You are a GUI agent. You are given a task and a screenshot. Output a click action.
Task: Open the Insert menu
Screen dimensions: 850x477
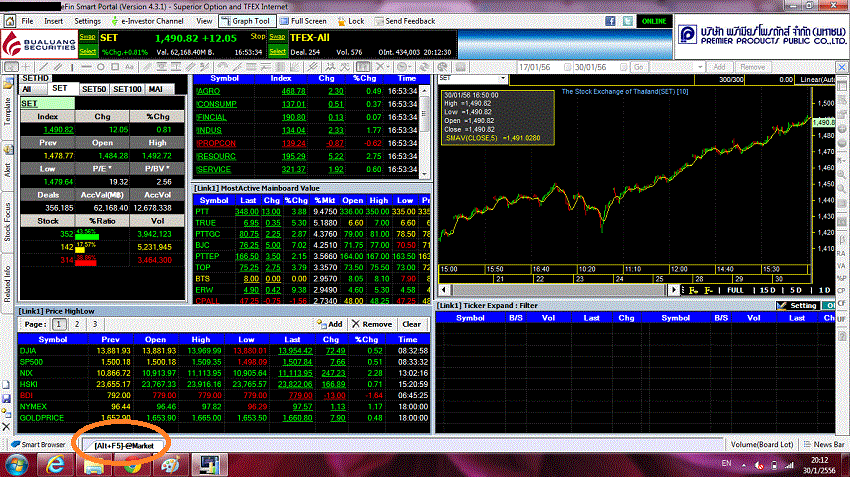pos(53,21)
